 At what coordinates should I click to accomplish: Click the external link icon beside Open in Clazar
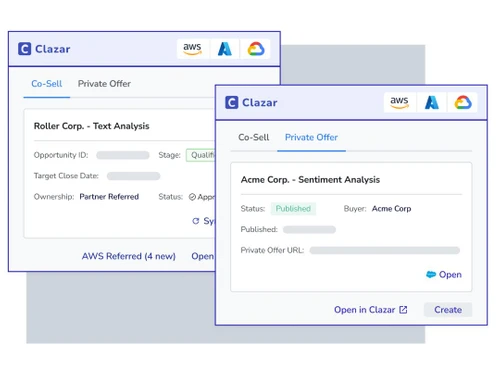point(403,310)
